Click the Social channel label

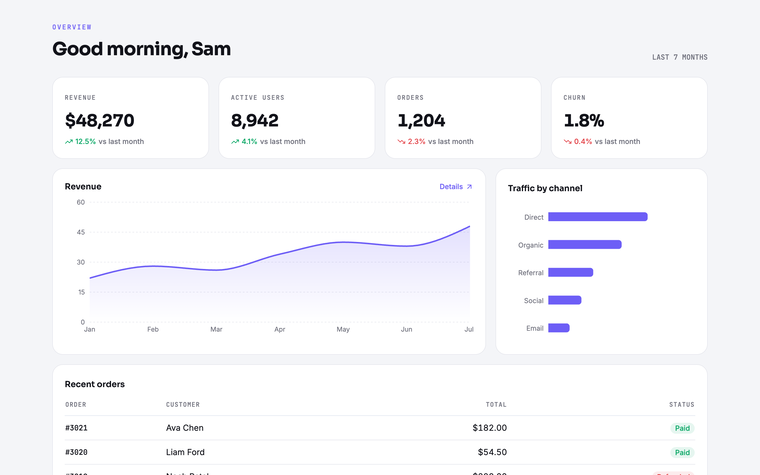point(534,301)
